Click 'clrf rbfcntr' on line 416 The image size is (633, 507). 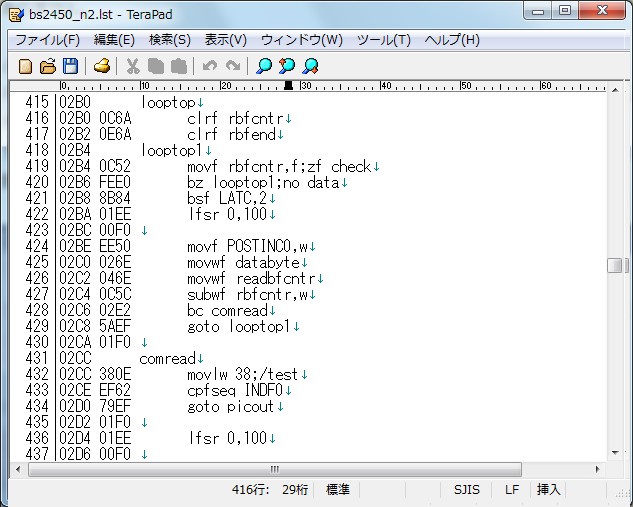pyautogui.click(x=235, y=118)
